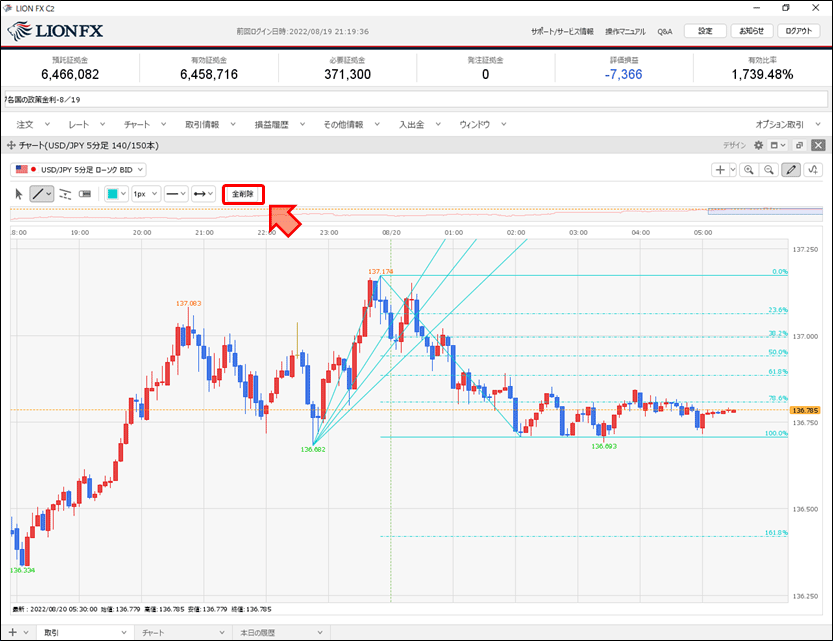Click the Fibonacci 23.6% level label
833x641 pixels.
point(778,310)
